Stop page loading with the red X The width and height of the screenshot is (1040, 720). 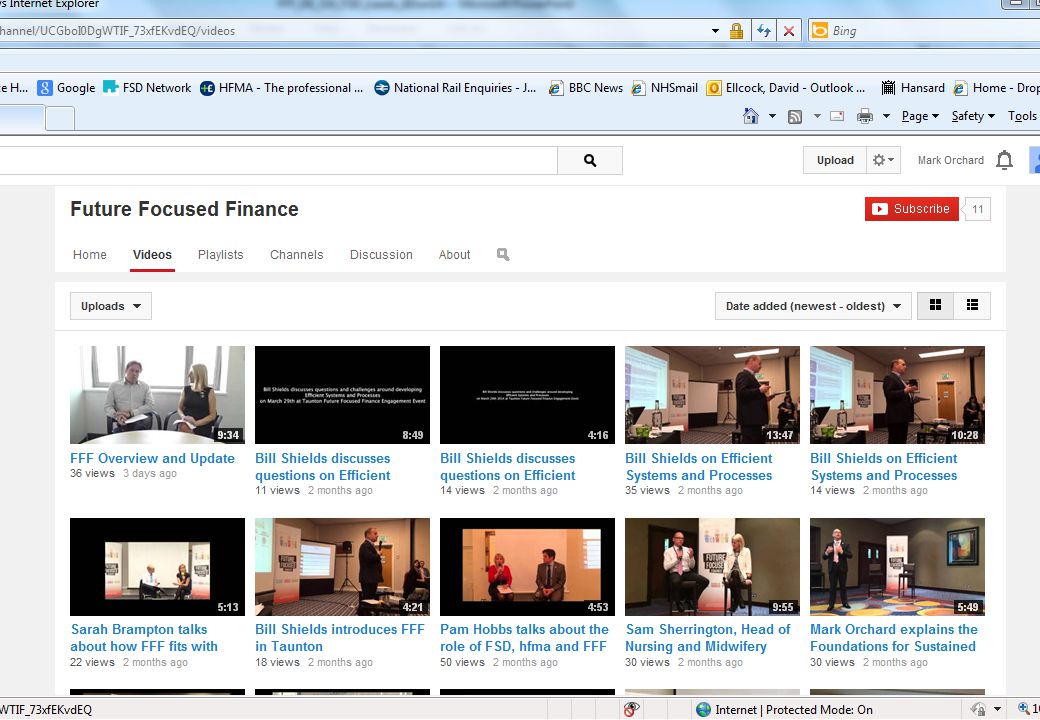(x=789, y=30)
